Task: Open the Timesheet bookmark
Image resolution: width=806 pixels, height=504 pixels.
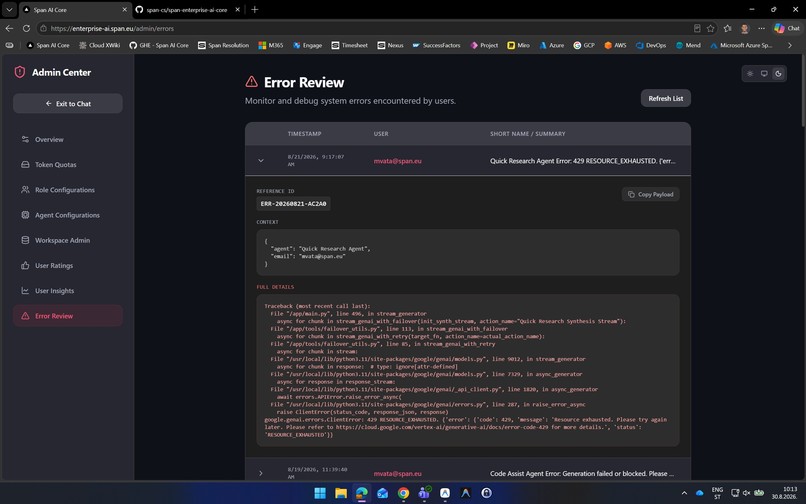Action: 350,45
